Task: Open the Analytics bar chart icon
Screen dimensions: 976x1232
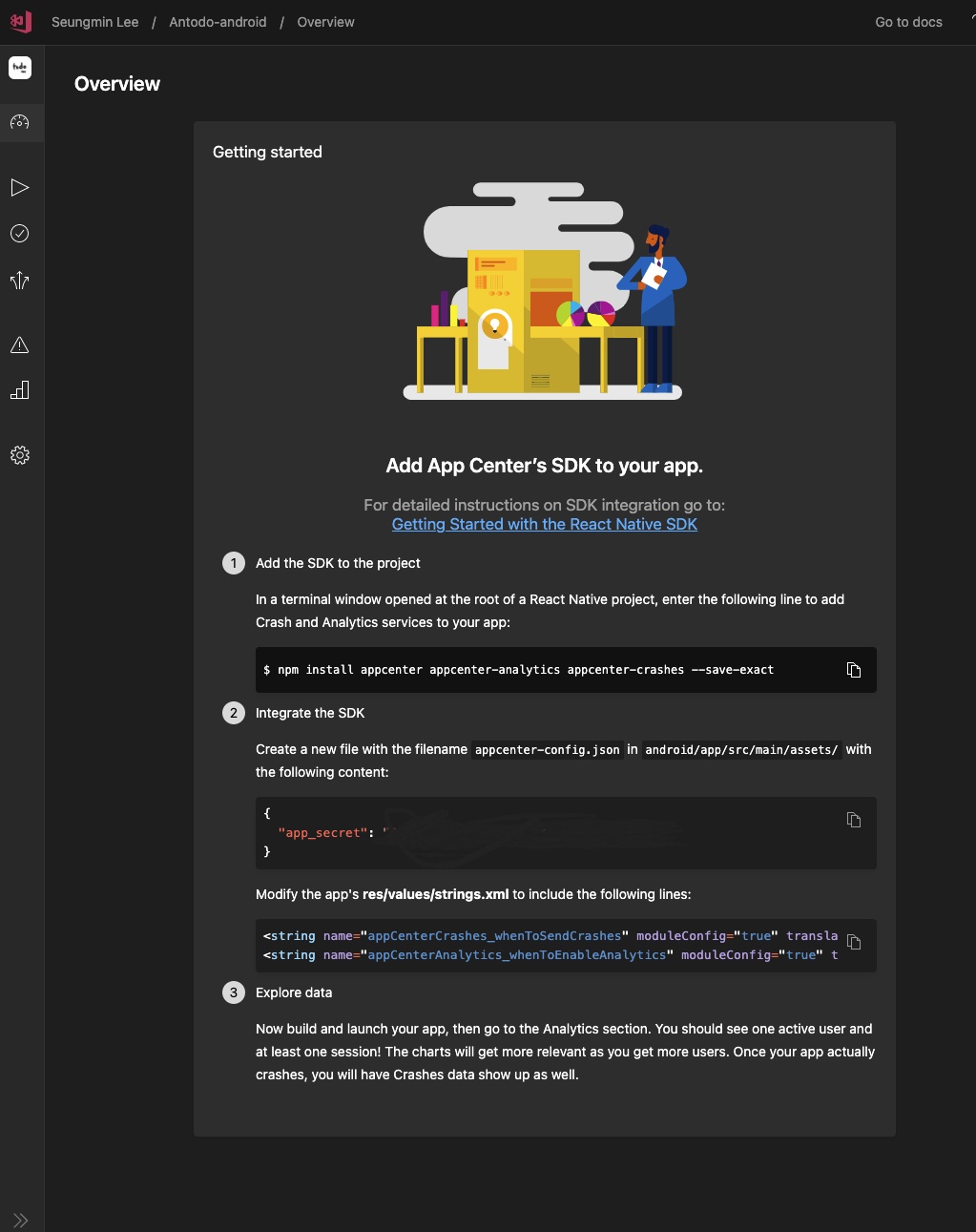Action: [20, 389]
